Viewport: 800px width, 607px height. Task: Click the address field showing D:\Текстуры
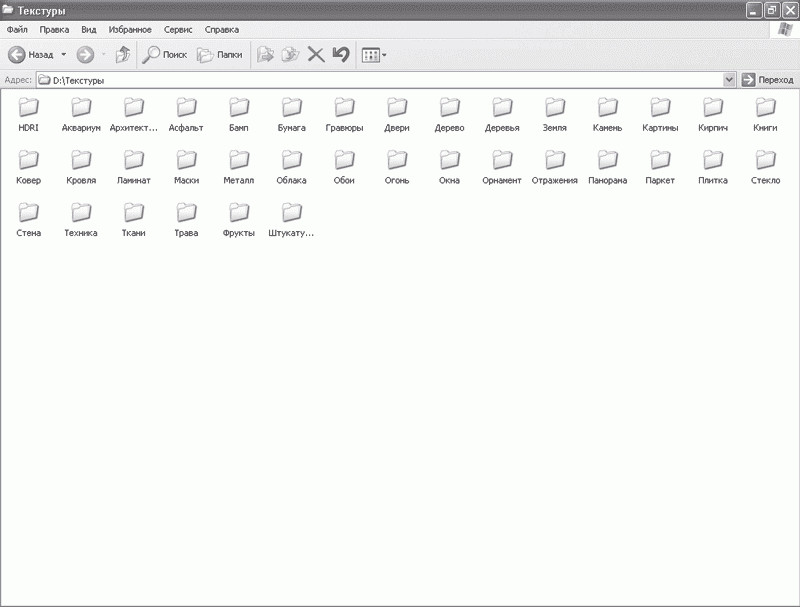click(x=380, y=79)
